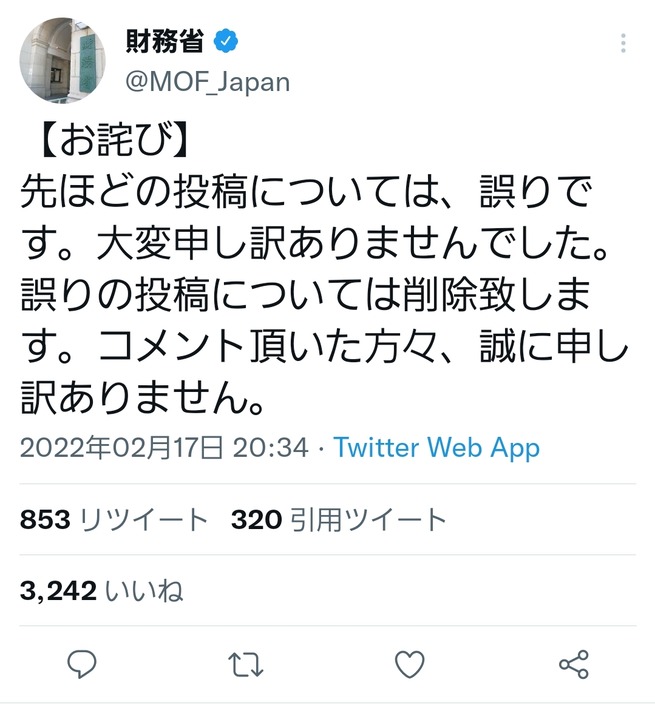
Task: Reply to the 財務省 tweet
Action: coord(81,664)
